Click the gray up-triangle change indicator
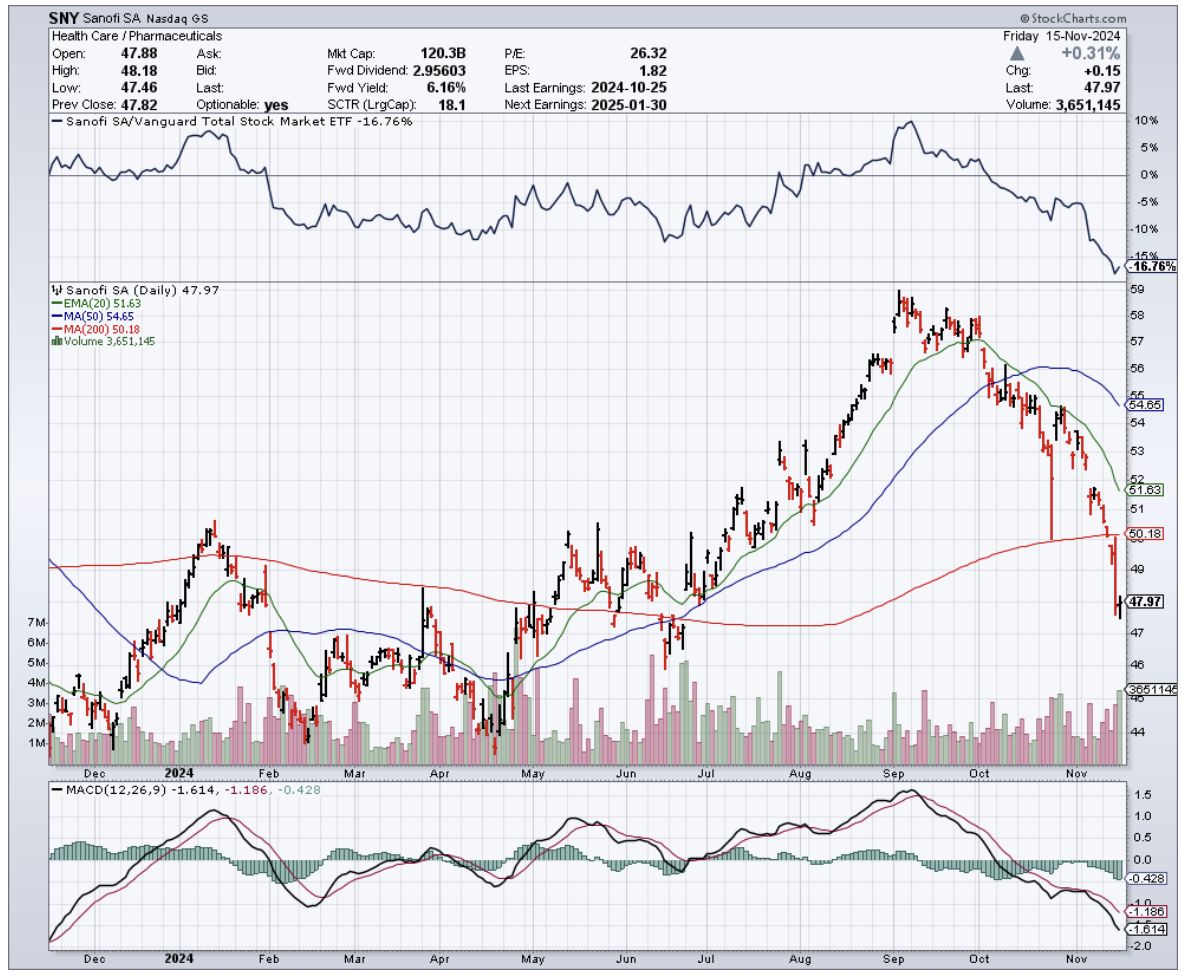 point(1018,53)
